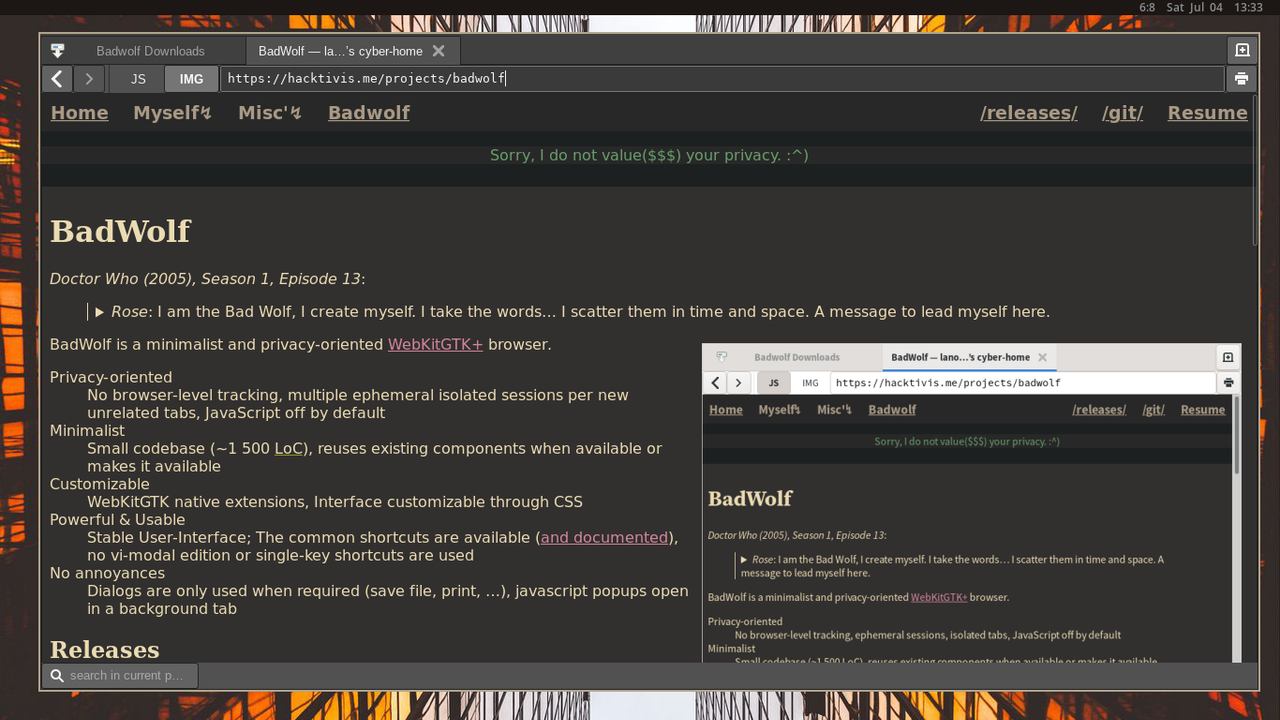Click the search magnifier icon at bottom

(x=58, y=676)
